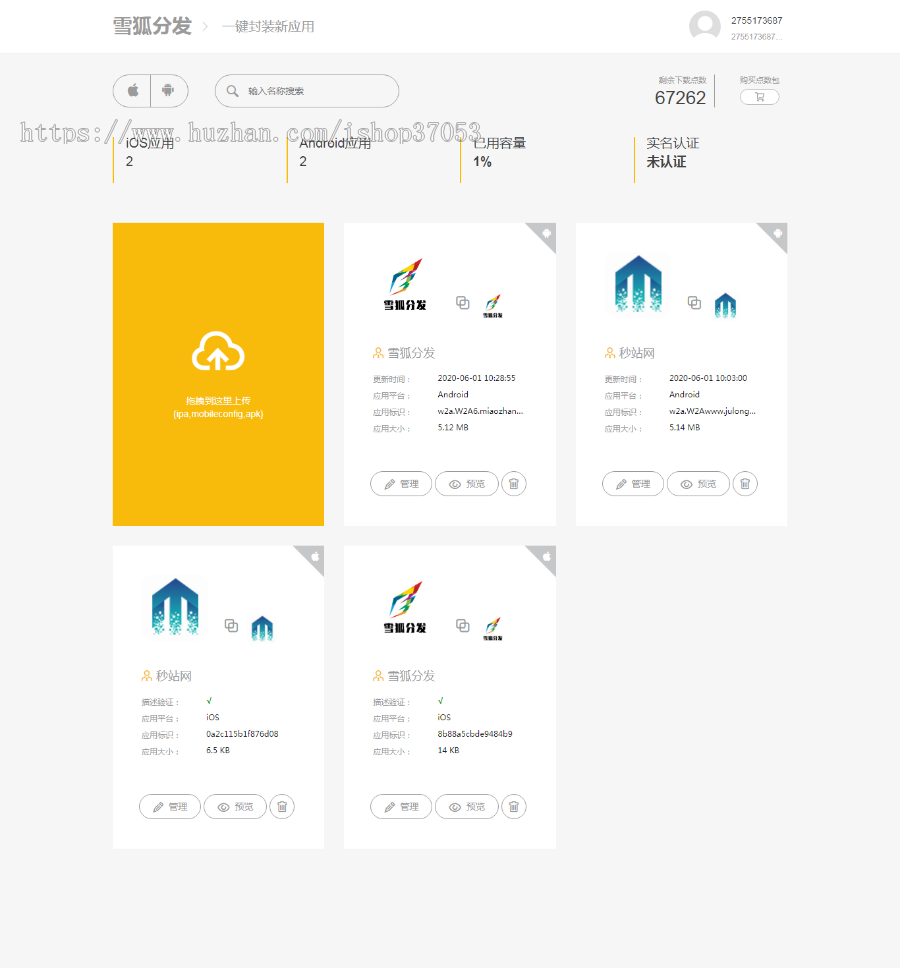
Task: Delete the Android 秒站网 app (5.14 MB)
Action: point(745,484)
